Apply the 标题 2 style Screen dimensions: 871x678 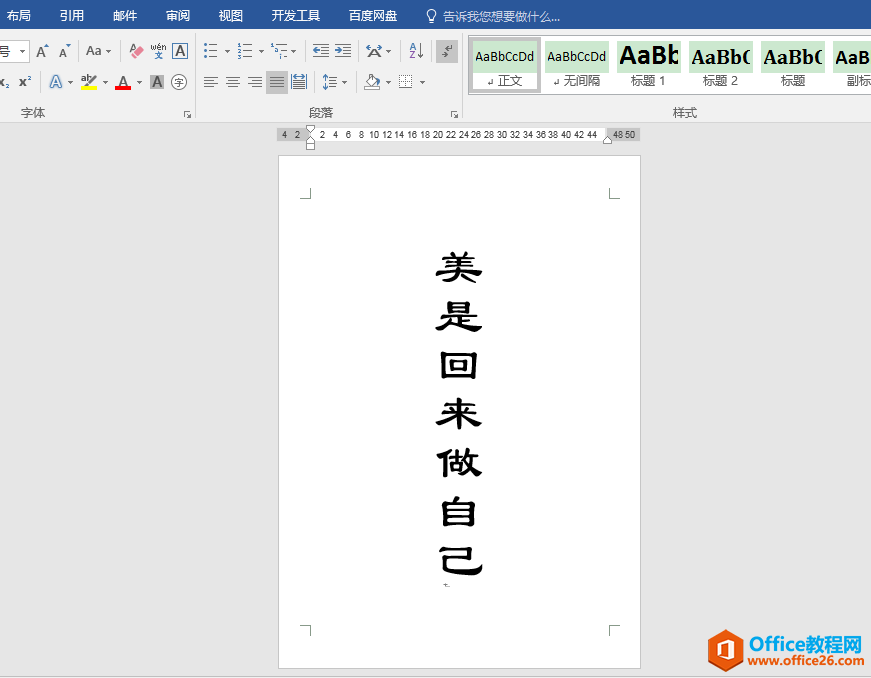coord(720,65)
